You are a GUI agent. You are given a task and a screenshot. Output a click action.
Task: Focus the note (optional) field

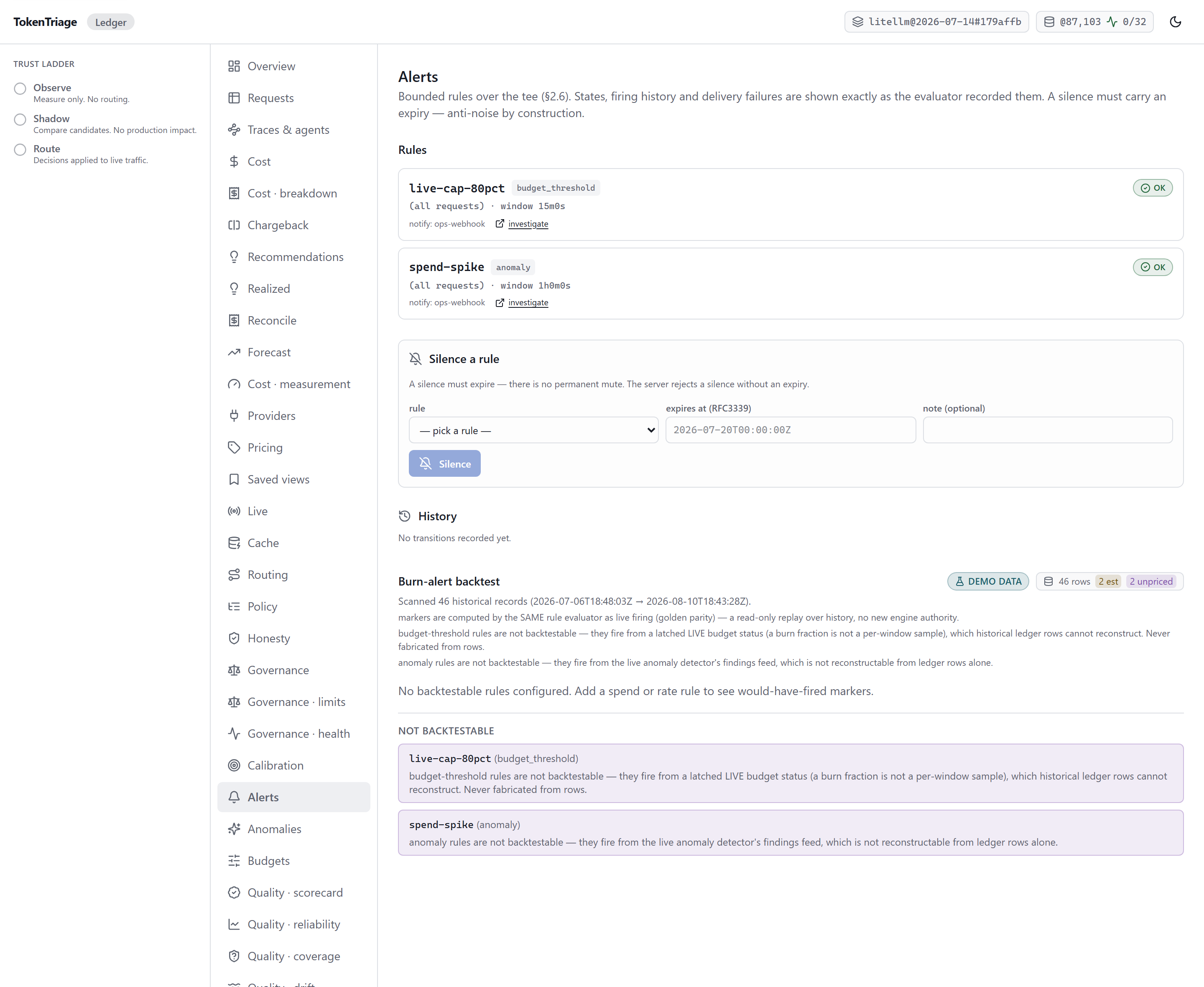(x=1048, y=430)
